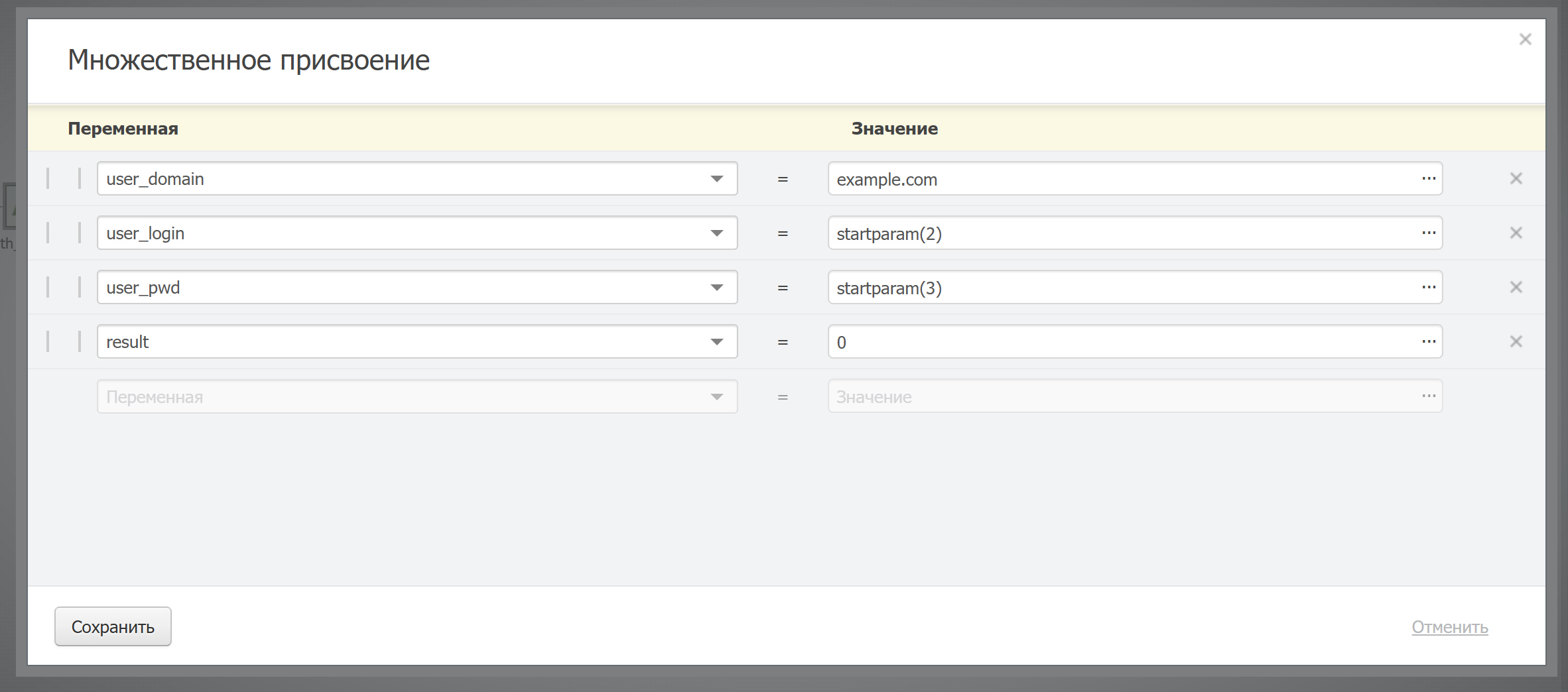Viewport: 1568px width, 692px height.
Task: Grab the drag handle of user_domain row
Action: pos(64,178)
